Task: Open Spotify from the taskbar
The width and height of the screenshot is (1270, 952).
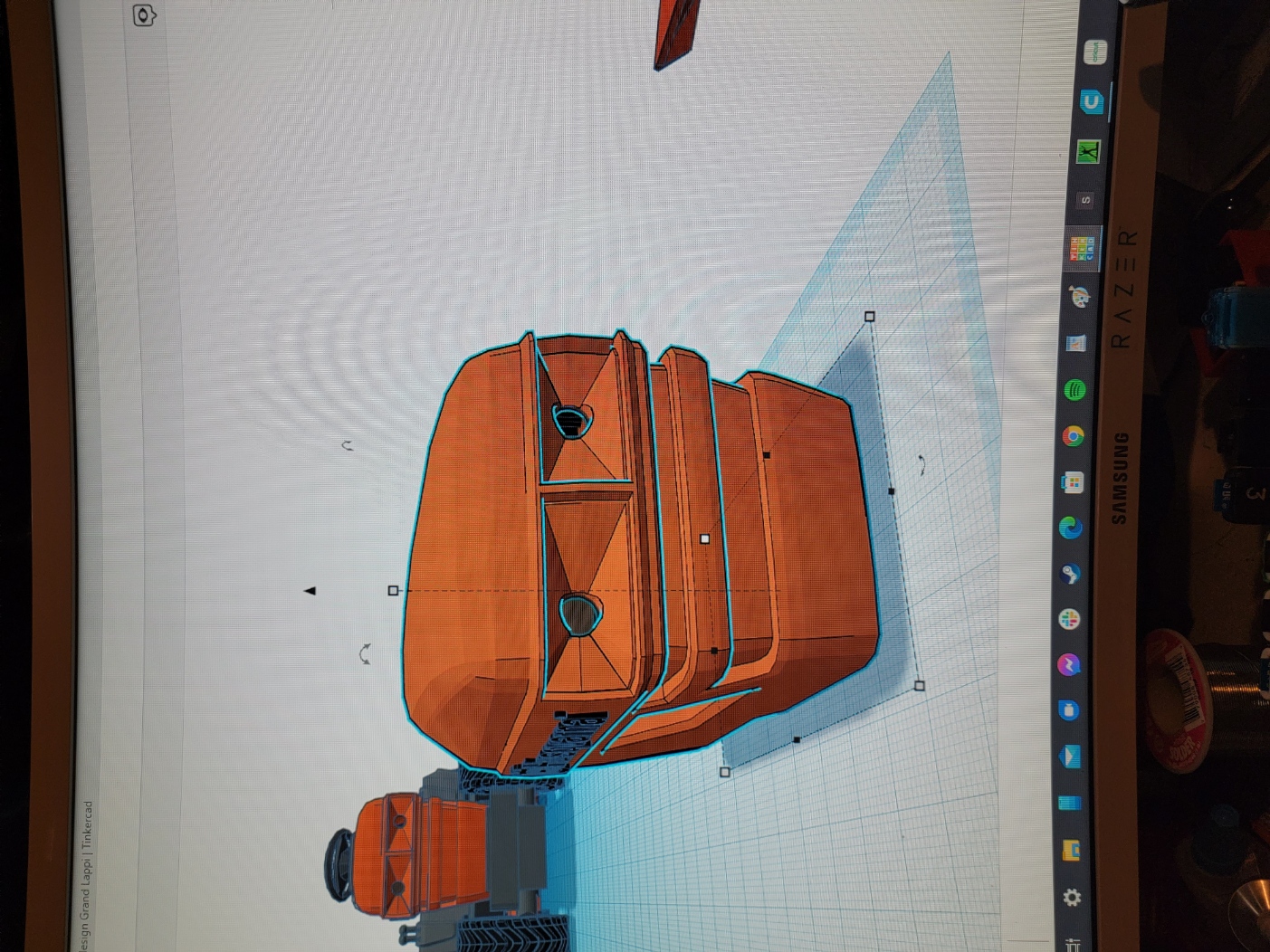Action: [1075, 391]
